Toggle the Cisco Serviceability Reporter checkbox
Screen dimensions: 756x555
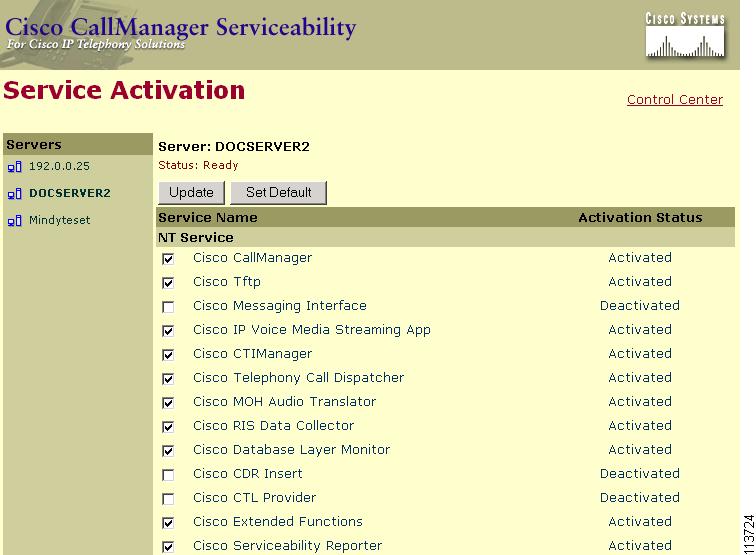[168, 547]
